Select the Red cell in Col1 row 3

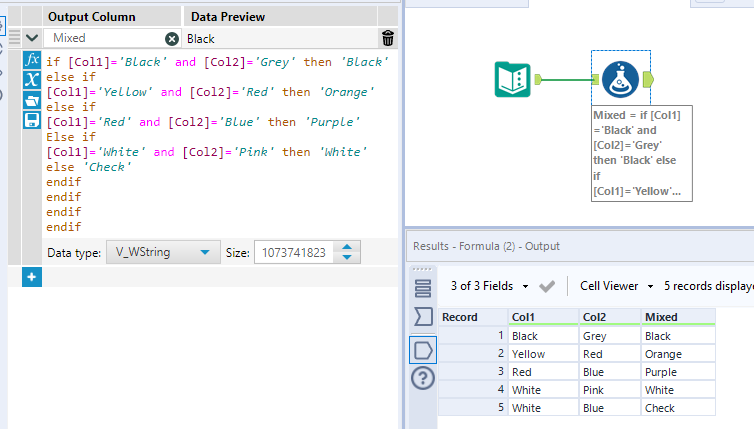coord(543,372)
